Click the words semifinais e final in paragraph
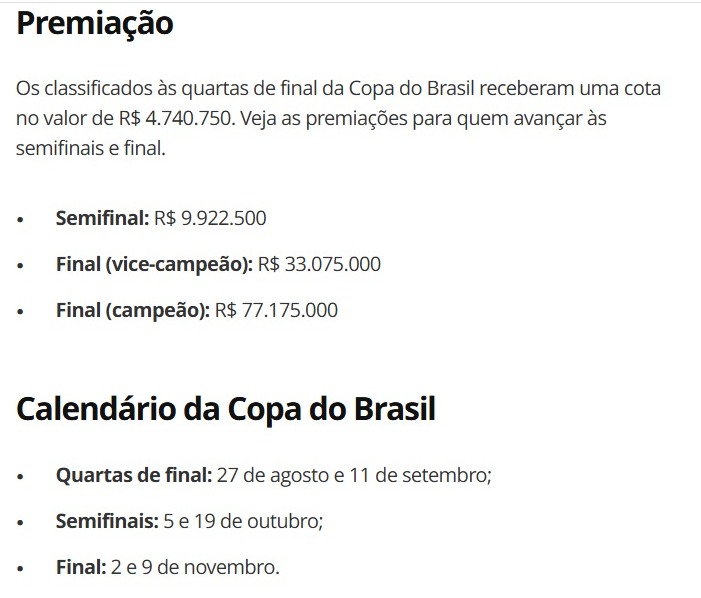 click(x=89, y=148)
